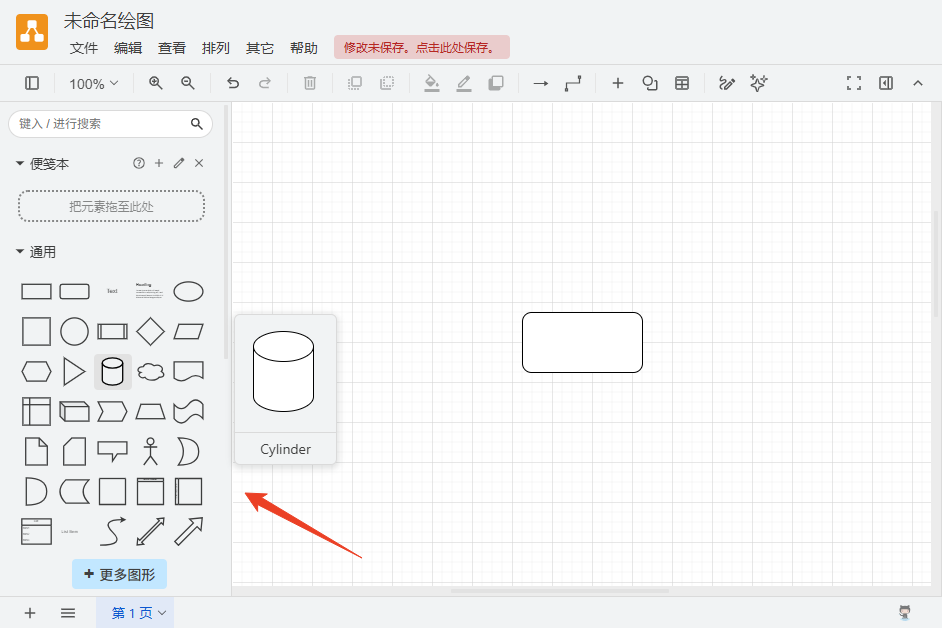
Task: Add to scratchpad with the plus icon
Action: (159, 163)
